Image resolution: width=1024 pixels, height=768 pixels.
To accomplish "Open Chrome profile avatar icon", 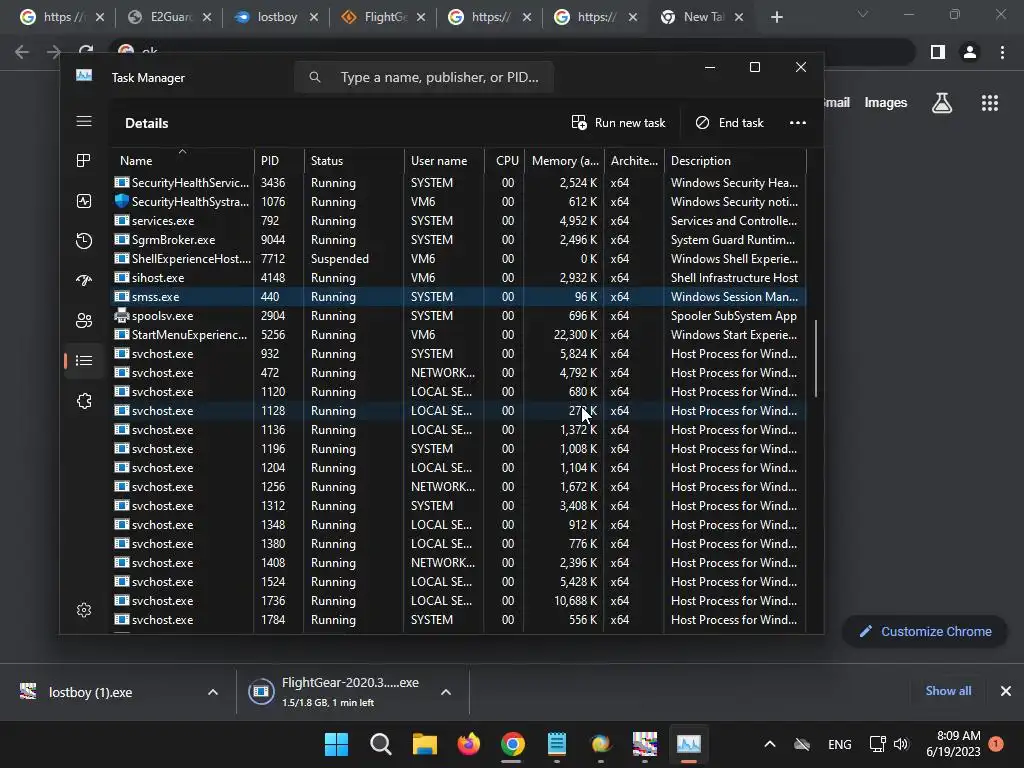I will (970, 52).
